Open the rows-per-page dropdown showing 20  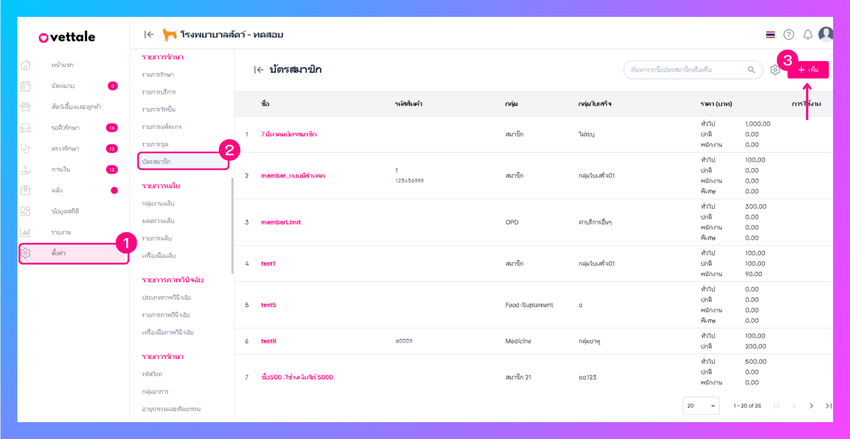tap(700, 406)
